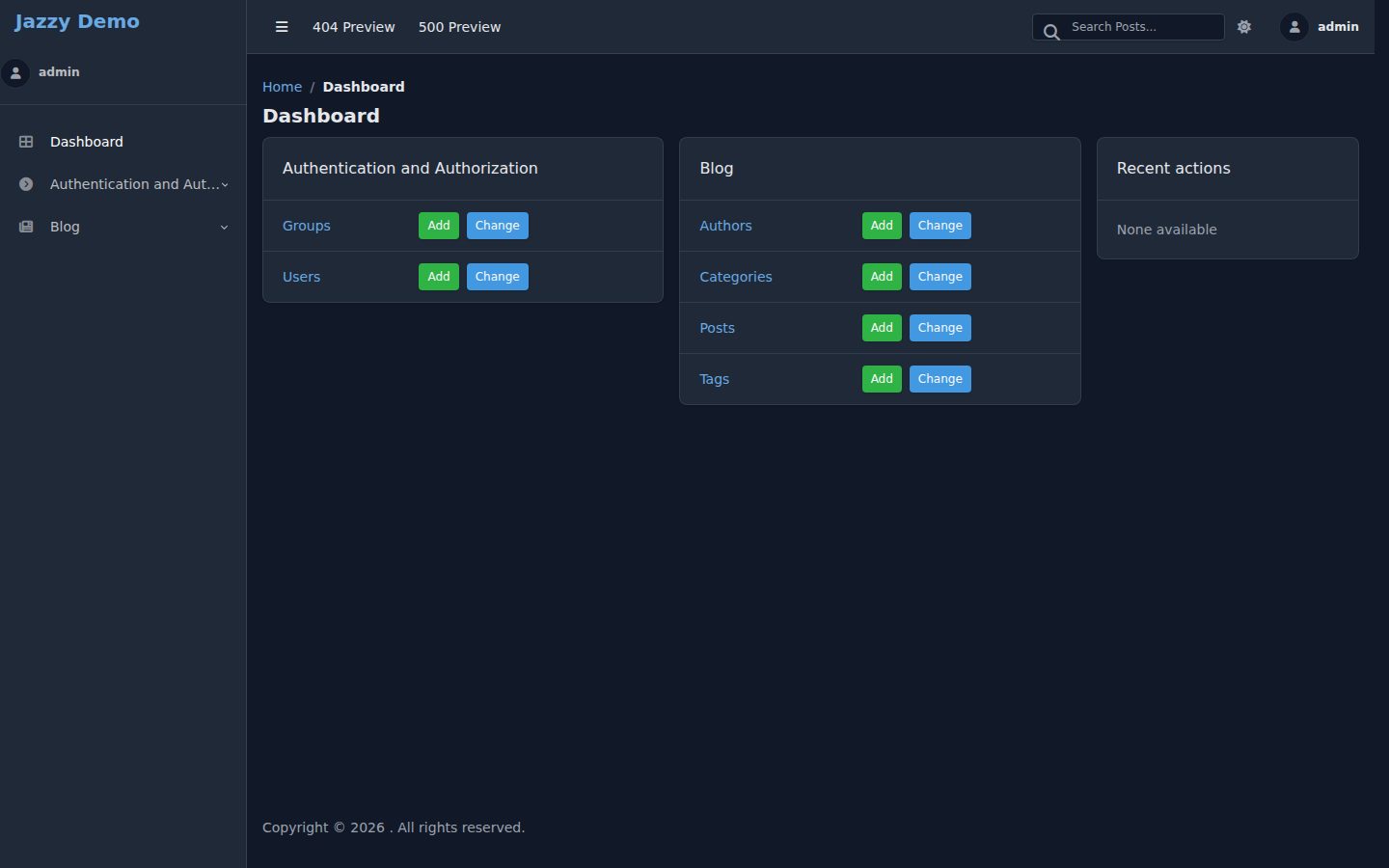Viewport: 1389px width, 868px height.
Task: Click the sidebar admin user avatar
Action: tap(15, 72)
